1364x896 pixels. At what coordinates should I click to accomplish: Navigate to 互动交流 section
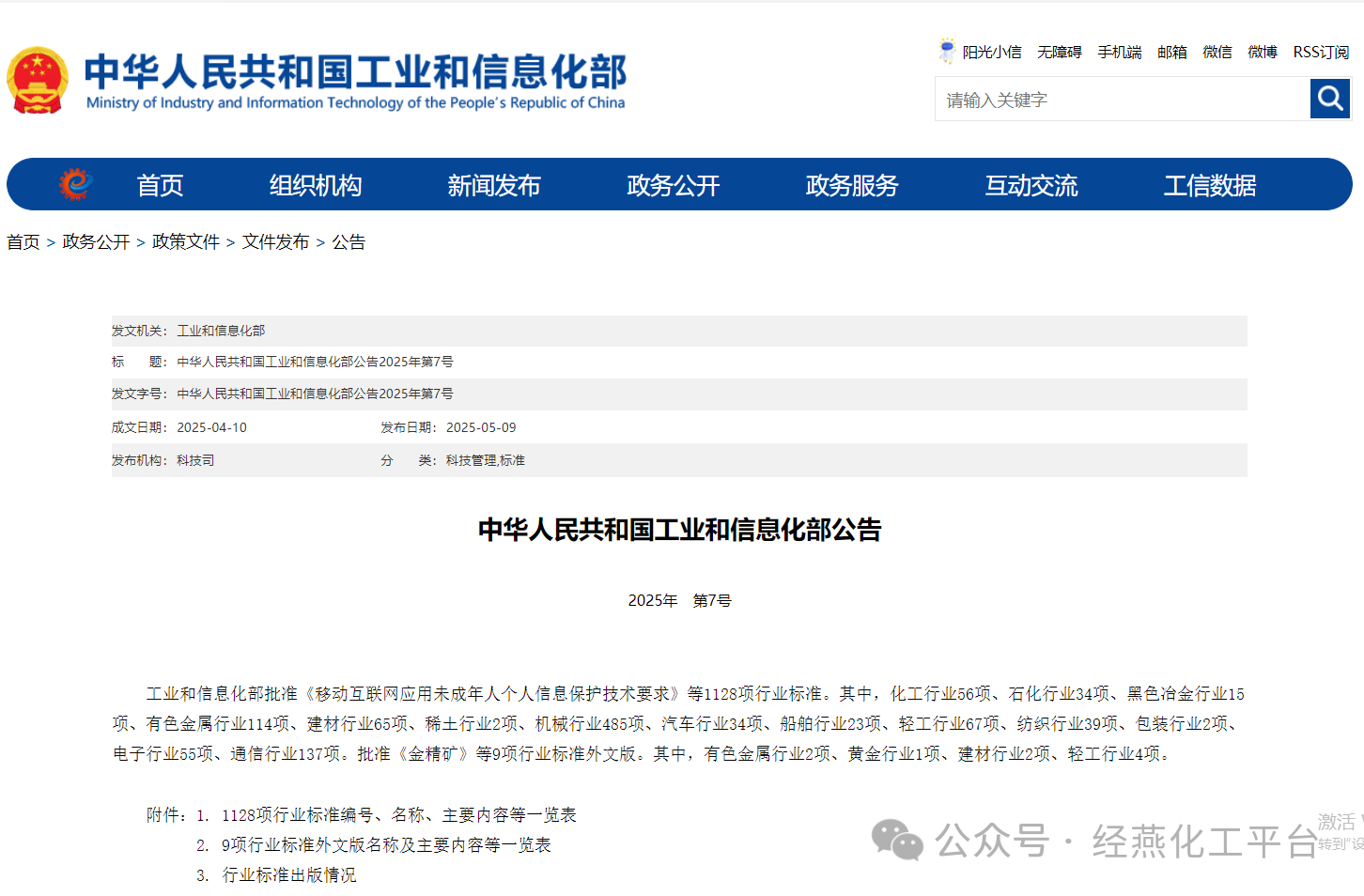pos(1031,185)
